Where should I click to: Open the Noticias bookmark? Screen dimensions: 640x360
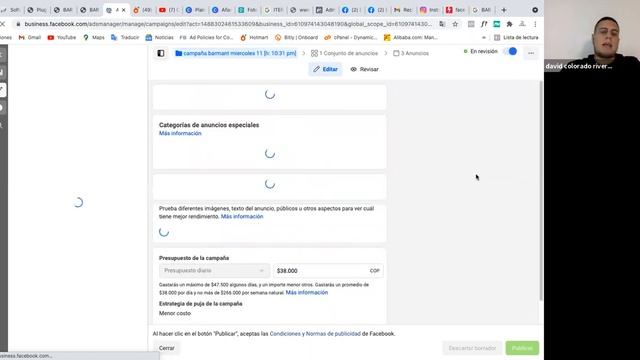[160, 37]
